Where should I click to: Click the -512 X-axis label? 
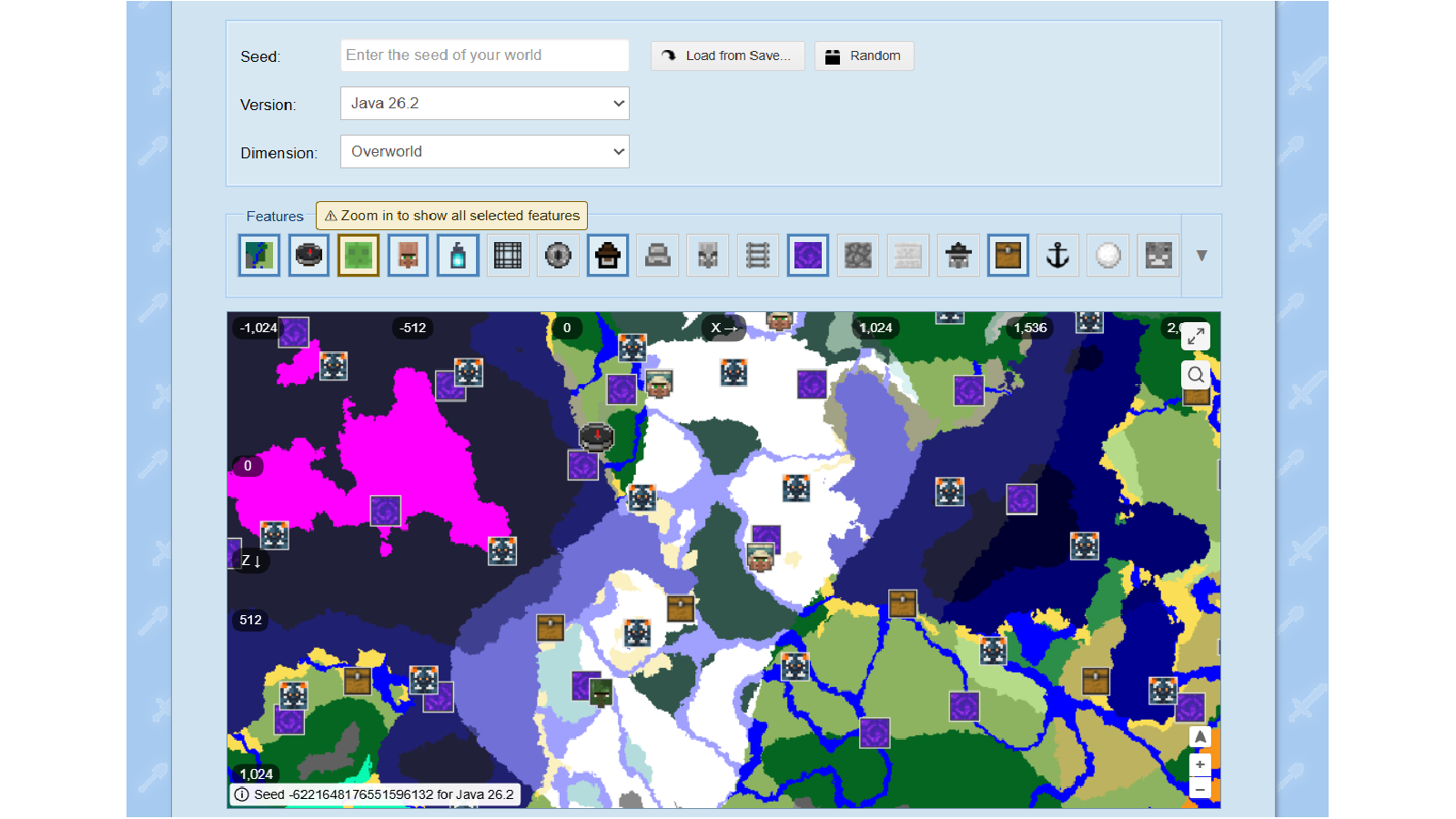click(x=413, y=328)
